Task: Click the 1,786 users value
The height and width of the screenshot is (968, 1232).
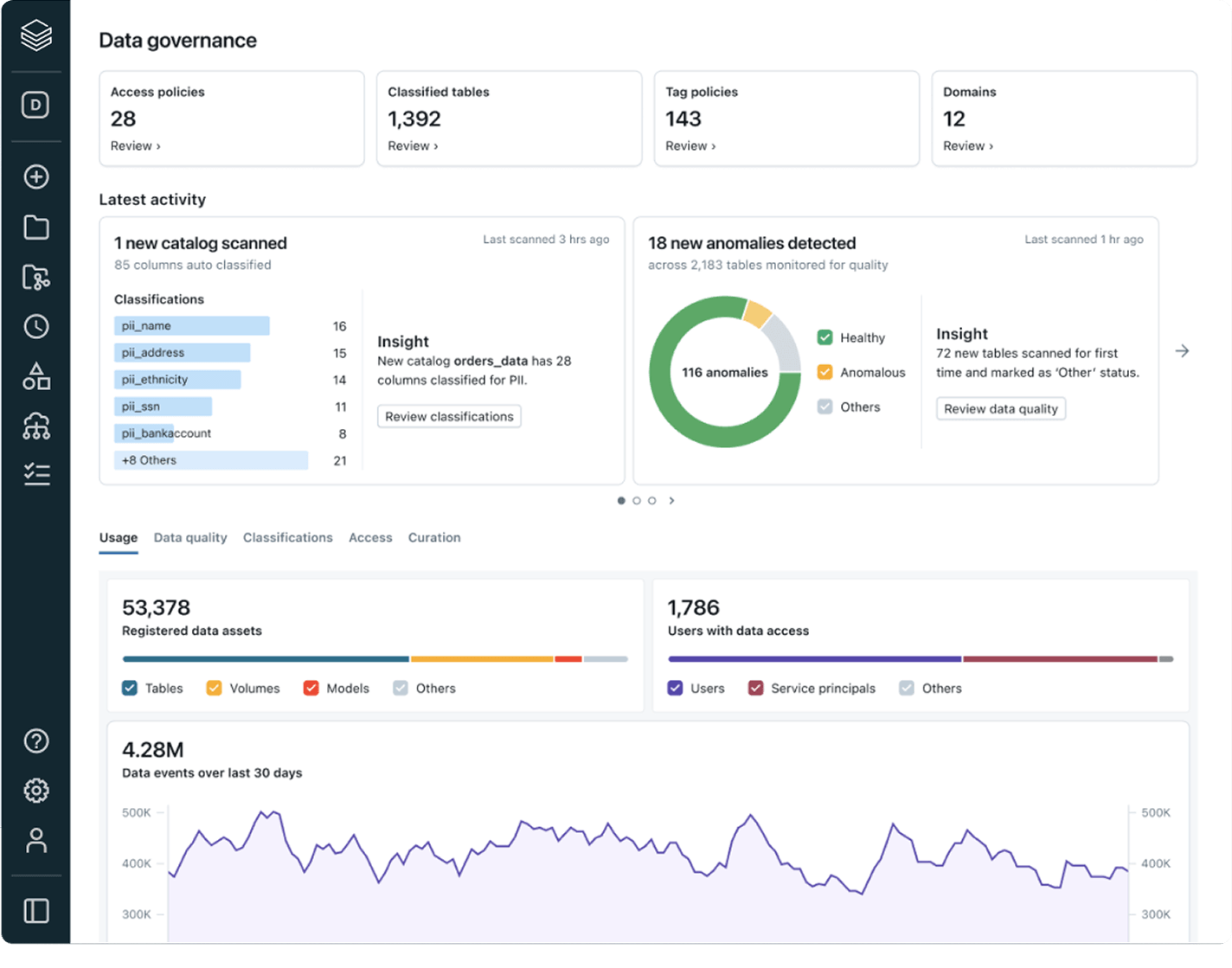Action: point(694,608)
